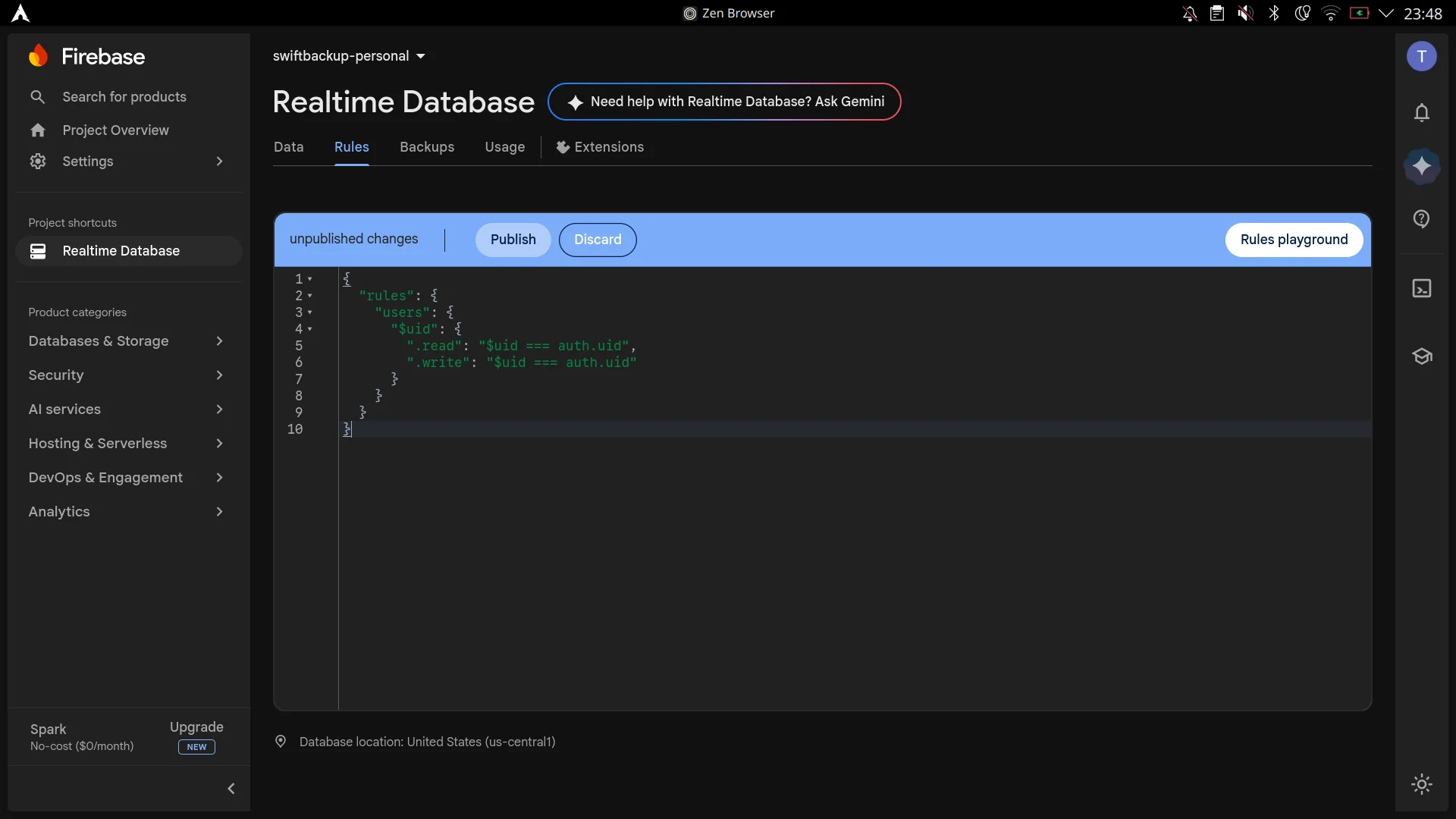Click the clipboard tray icon
This screenshot has height=819, width=1456.
pyautogui.click(x=1217, y=14)
